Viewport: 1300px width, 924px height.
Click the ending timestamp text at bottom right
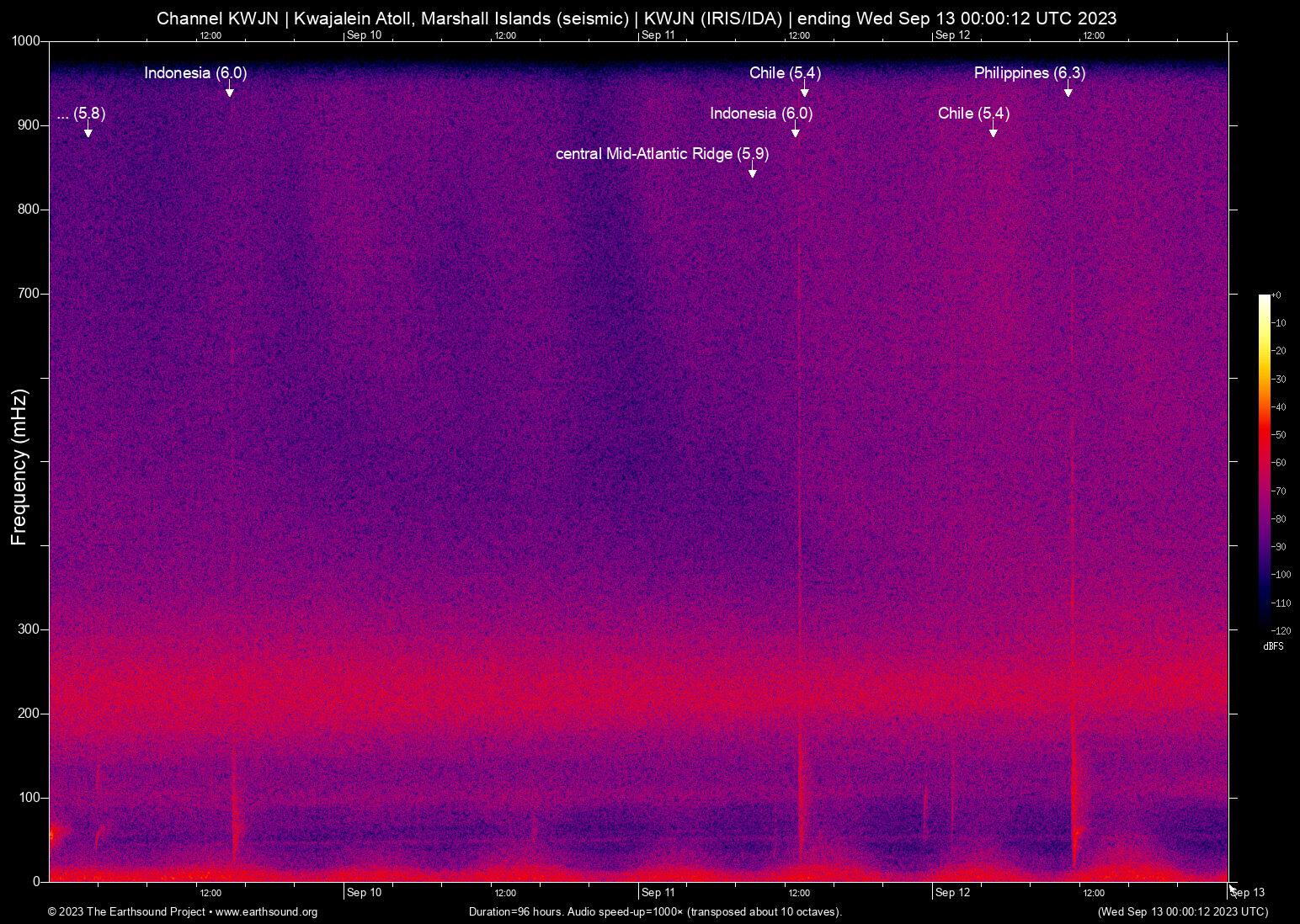(x=1182, y=912)
